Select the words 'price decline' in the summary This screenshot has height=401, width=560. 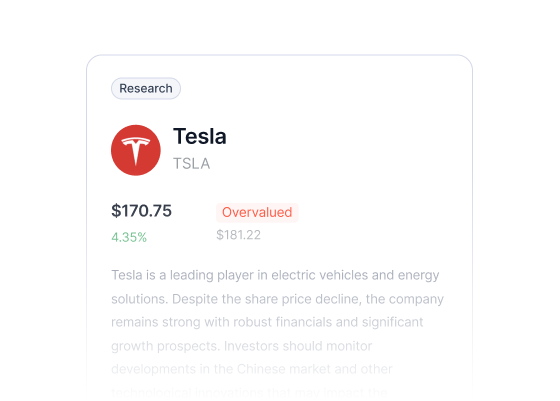tap(322, 299)
